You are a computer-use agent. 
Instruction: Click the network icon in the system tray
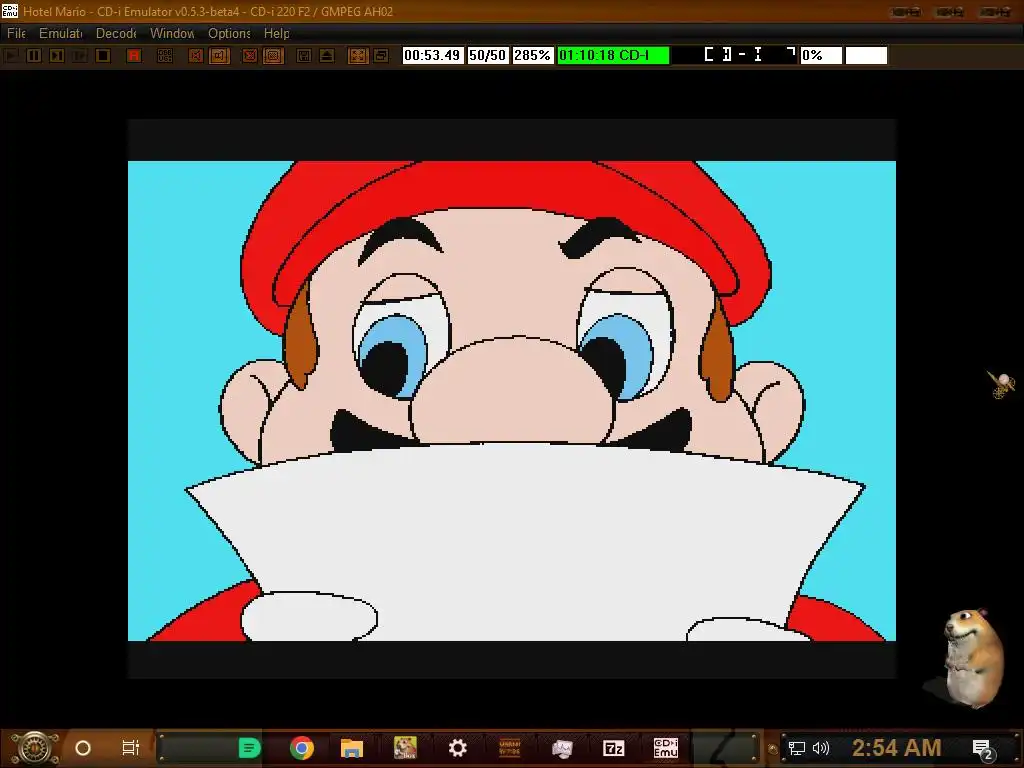point(797,748)
